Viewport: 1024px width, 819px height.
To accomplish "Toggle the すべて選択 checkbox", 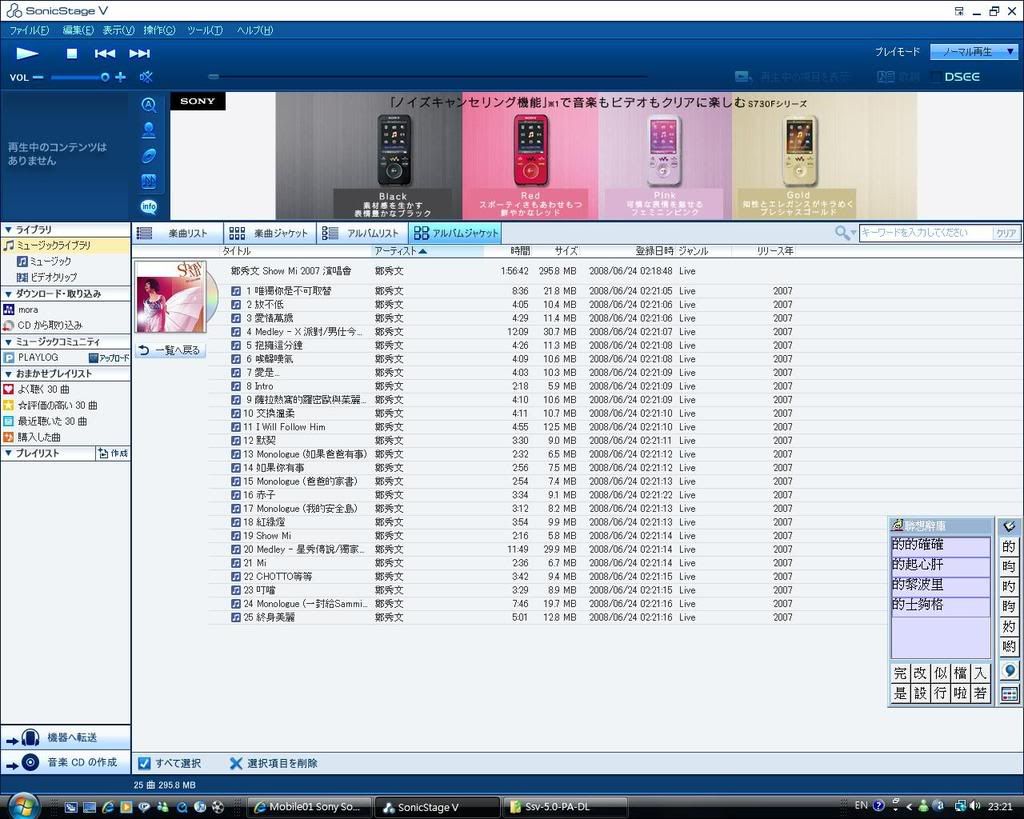I will click(144, 763).
